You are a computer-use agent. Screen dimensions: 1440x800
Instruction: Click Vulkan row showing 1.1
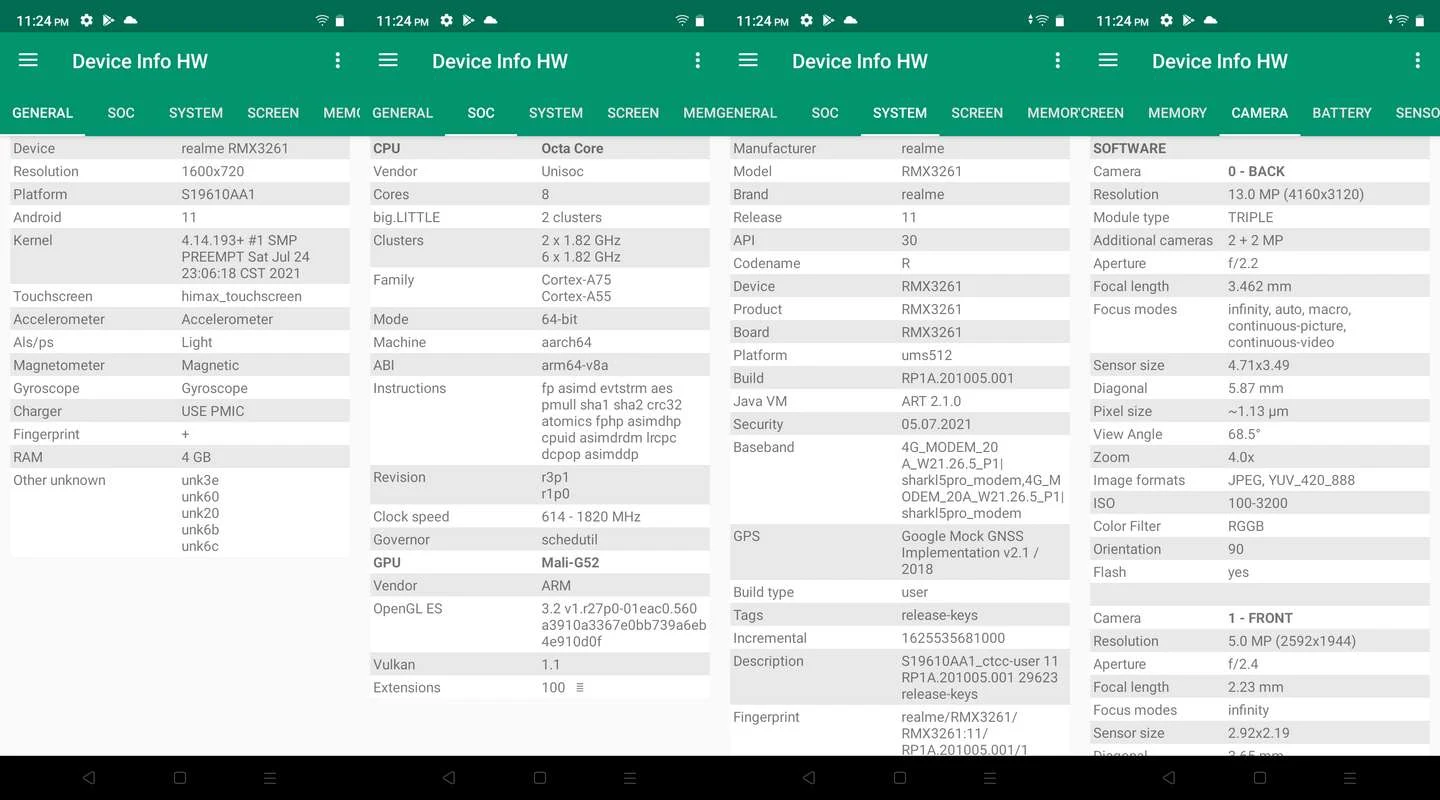click(540, 664)
